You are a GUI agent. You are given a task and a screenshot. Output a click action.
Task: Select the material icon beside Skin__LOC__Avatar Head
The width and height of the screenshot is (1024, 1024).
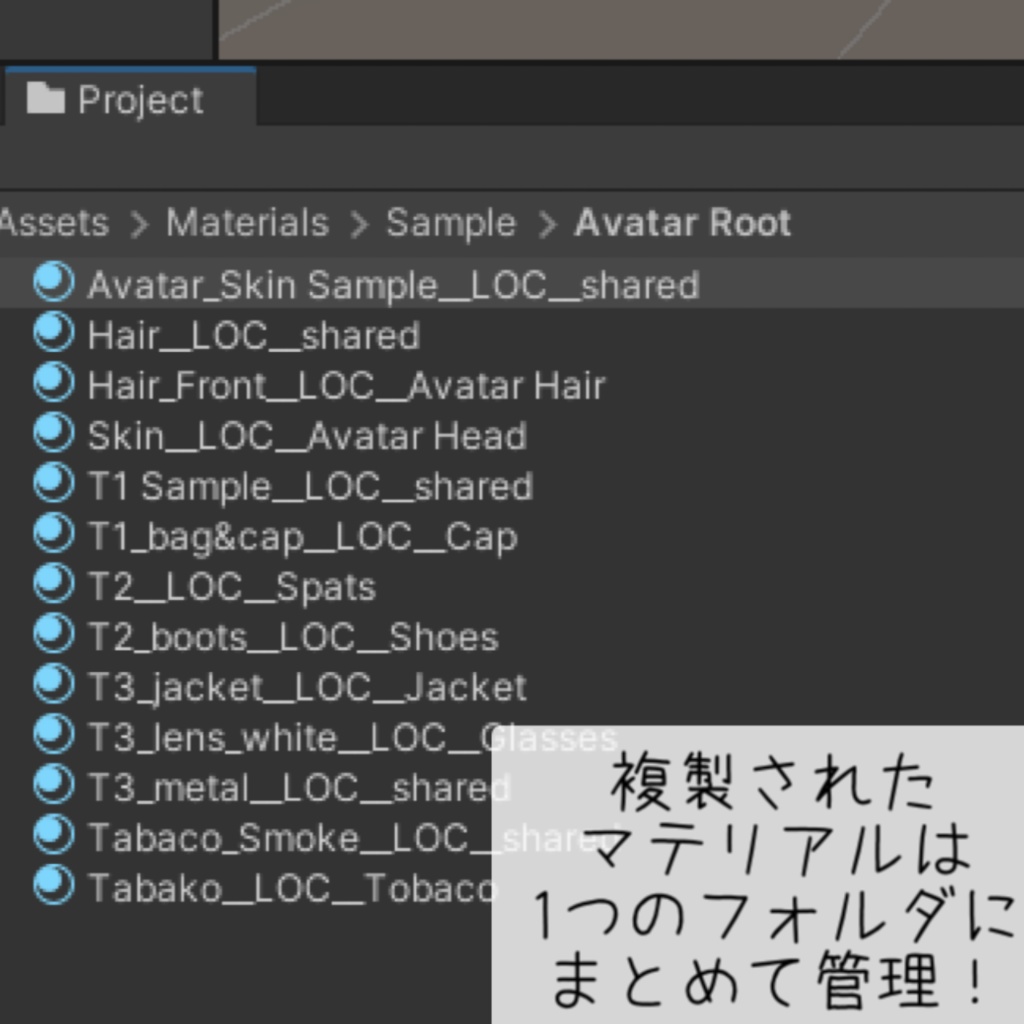(x=52, y=436)
